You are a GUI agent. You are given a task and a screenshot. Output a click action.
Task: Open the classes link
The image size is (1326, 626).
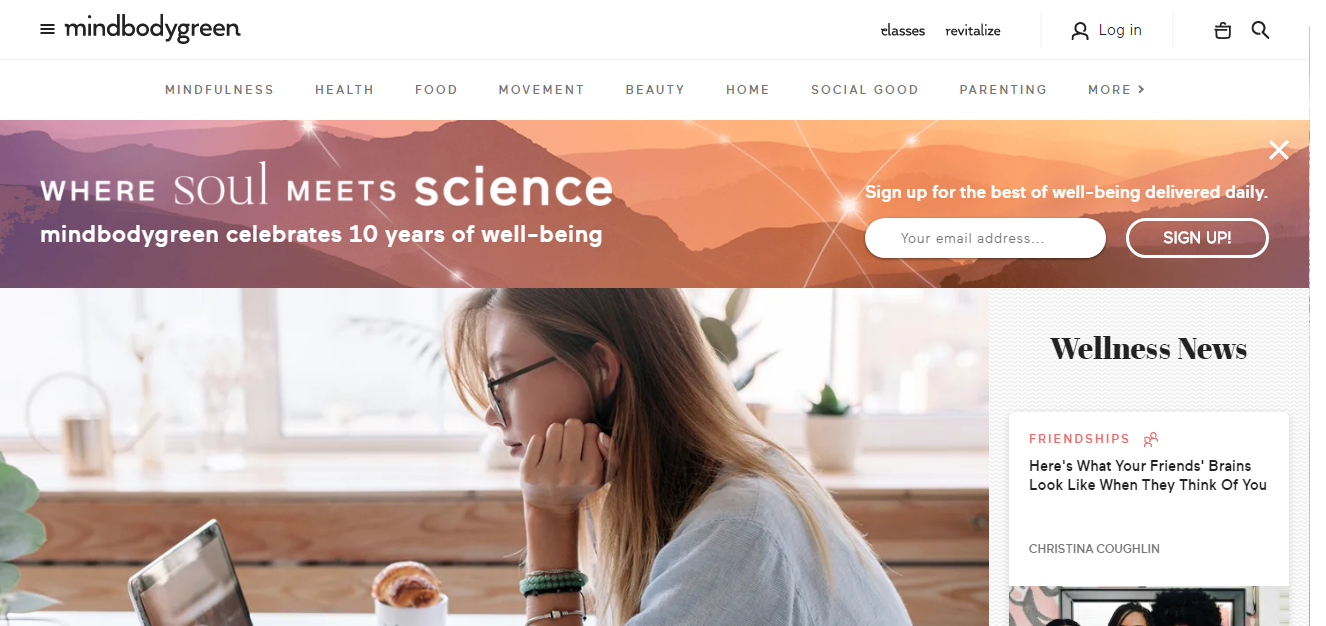pyautogui.click(x=902, y=31)
